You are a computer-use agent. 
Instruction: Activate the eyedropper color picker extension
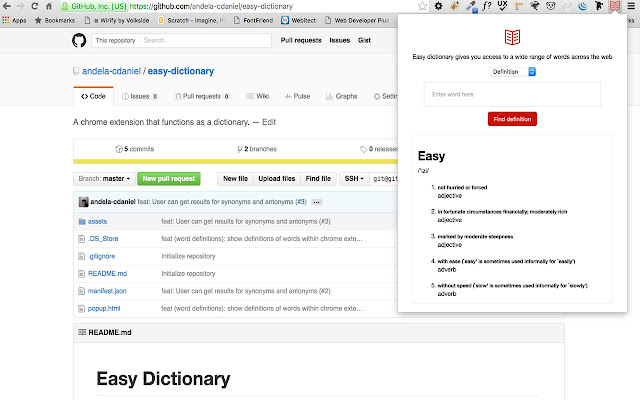pyautogui.click(x=471, y=6)
